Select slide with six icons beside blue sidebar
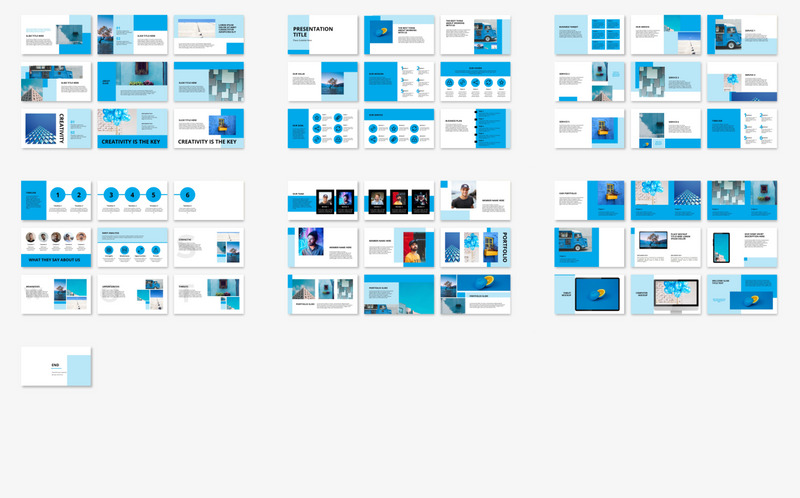 click(323, 129)
